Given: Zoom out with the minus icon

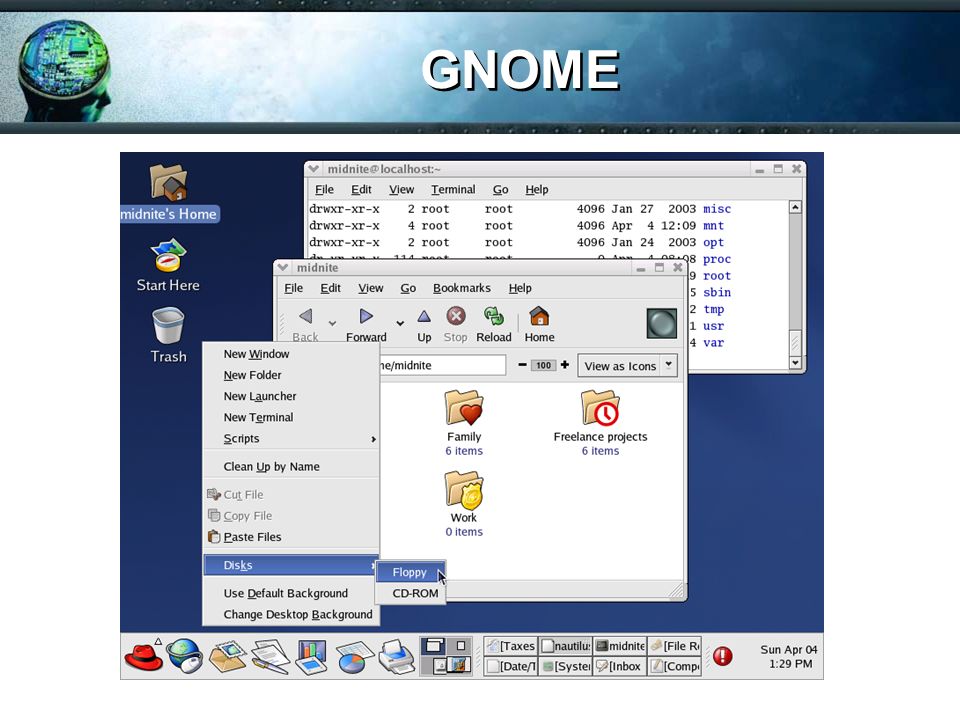Looking at the screenshot, I should click(522, 365).
